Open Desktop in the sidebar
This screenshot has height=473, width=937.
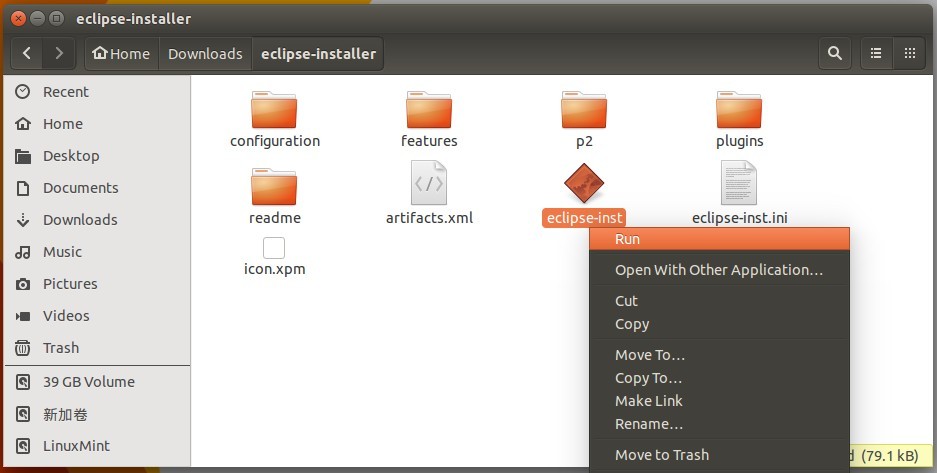(97, 156)
